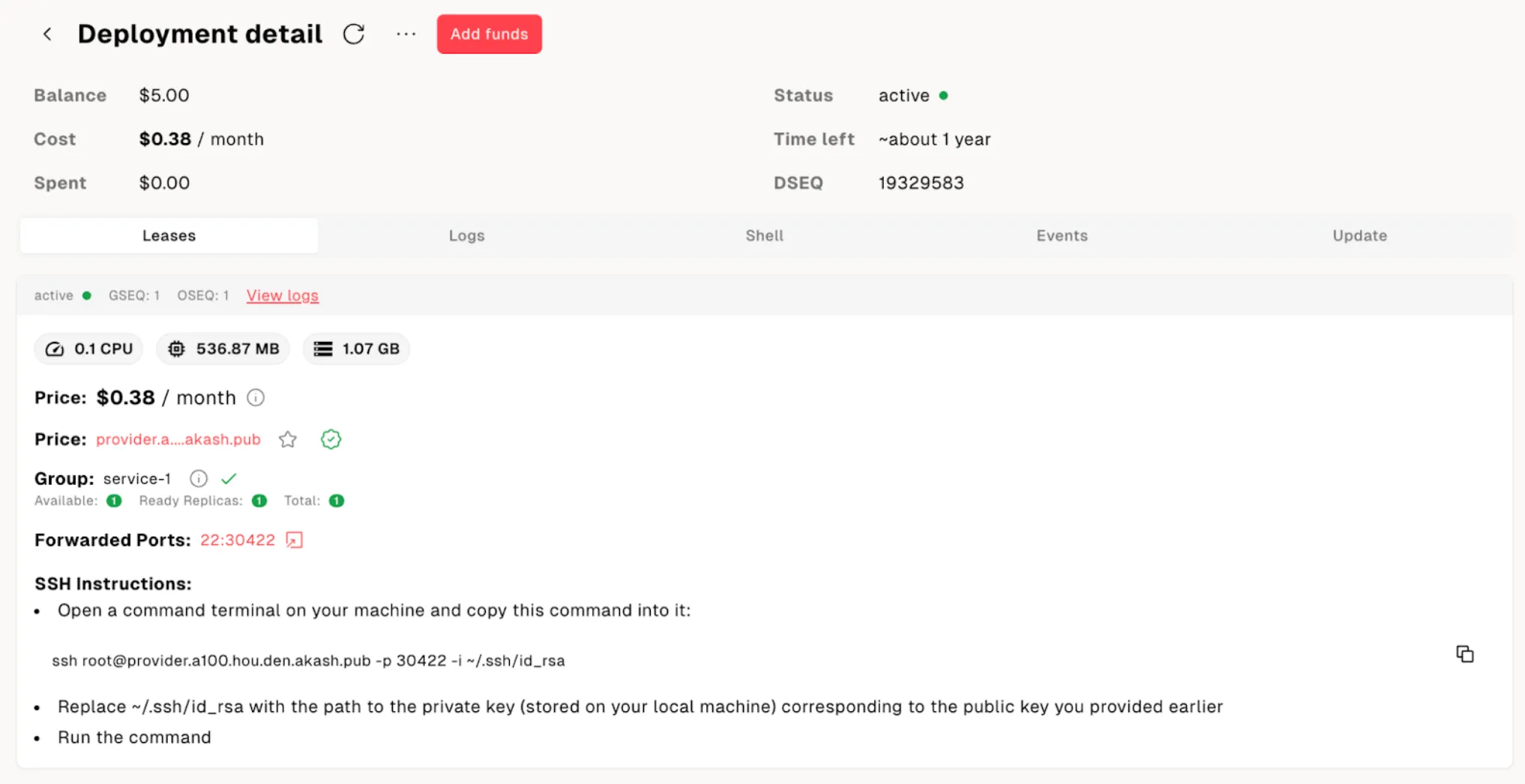Click the 0.1 CPU resource chip

pyautogui.click(x=88, y=349)
